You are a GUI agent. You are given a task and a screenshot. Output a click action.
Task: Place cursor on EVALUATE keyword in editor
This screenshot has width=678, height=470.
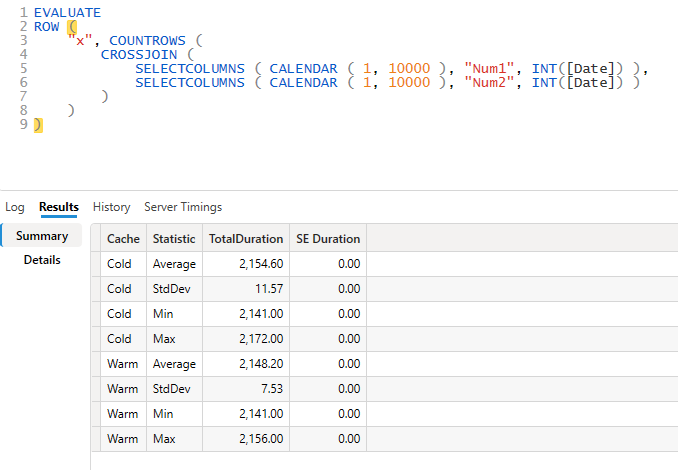click(x=67, y=13)
